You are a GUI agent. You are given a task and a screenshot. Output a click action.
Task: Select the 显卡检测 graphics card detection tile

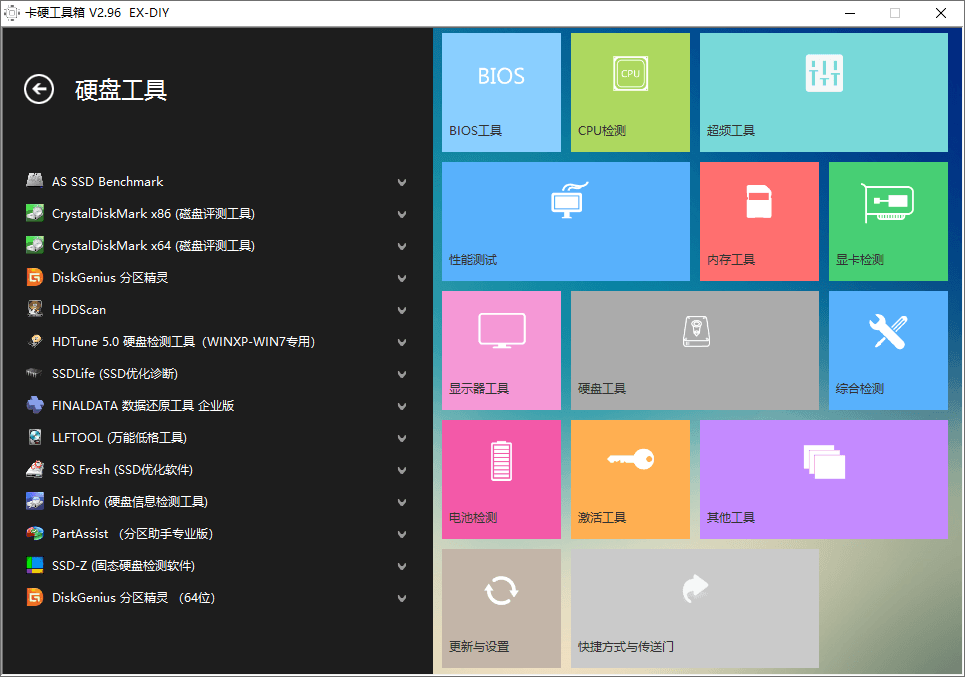tap(887, 221)
